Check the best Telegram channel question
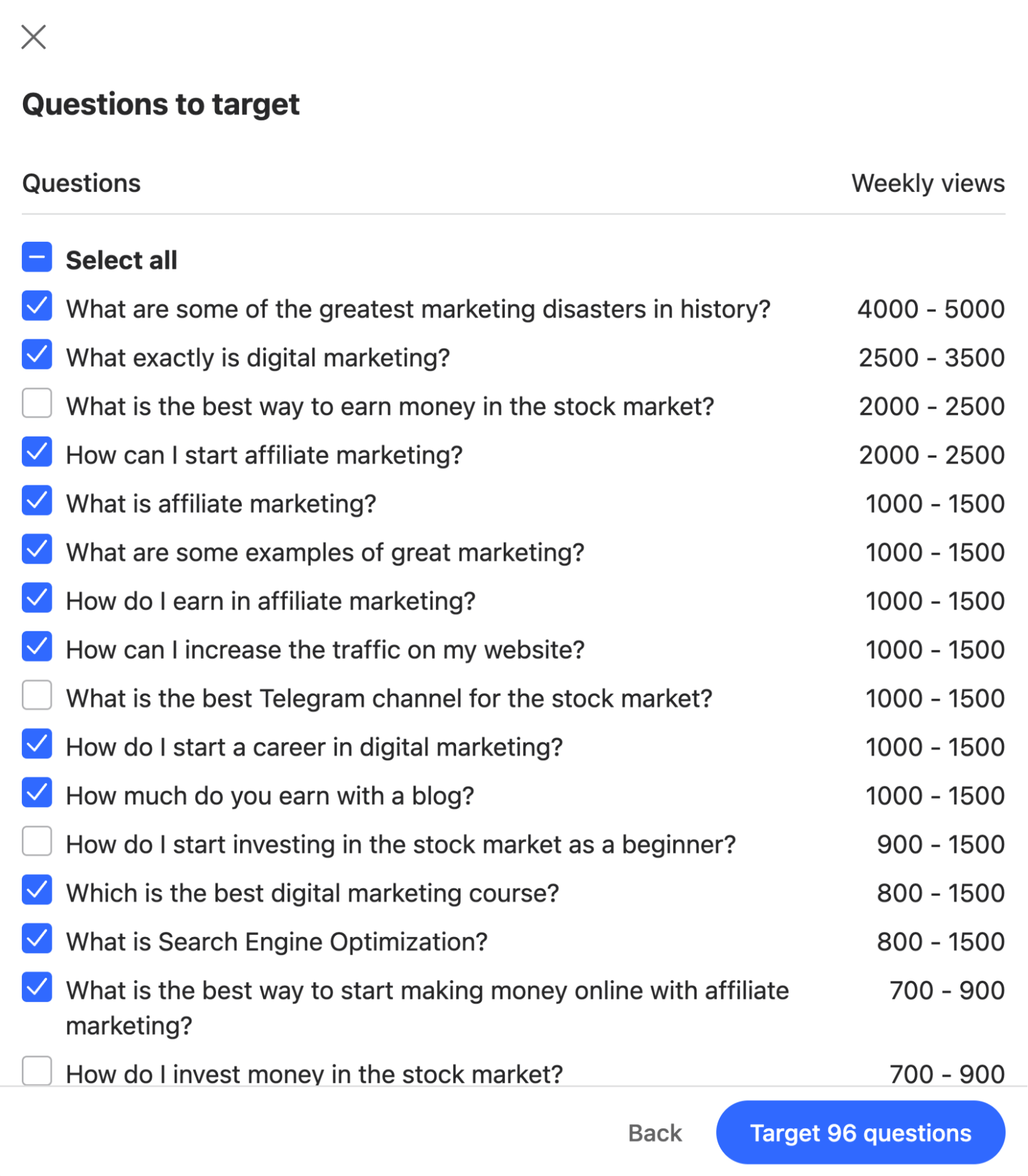The width and height of the screenshot is (1028, 1176). point(36,698)
